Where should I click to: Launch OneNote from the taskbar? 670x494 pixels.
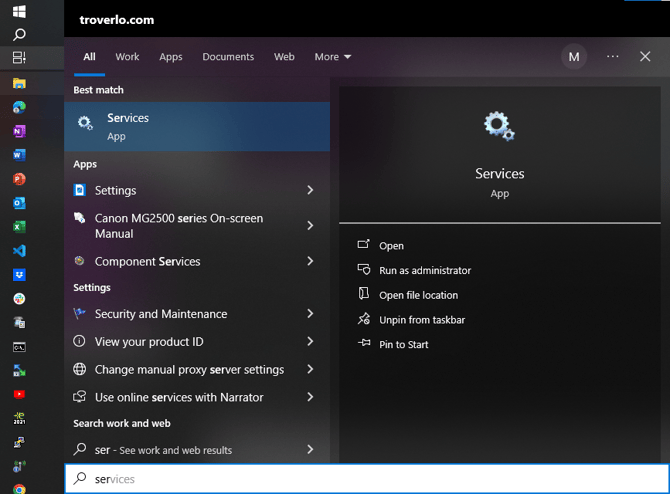click(19, 131)
